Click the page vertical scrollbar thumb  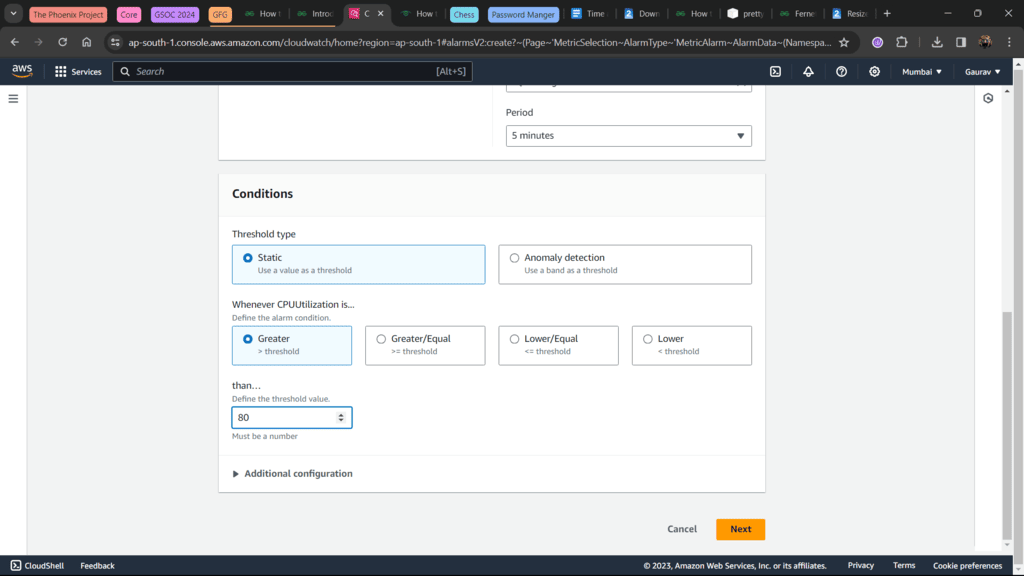1007,424
